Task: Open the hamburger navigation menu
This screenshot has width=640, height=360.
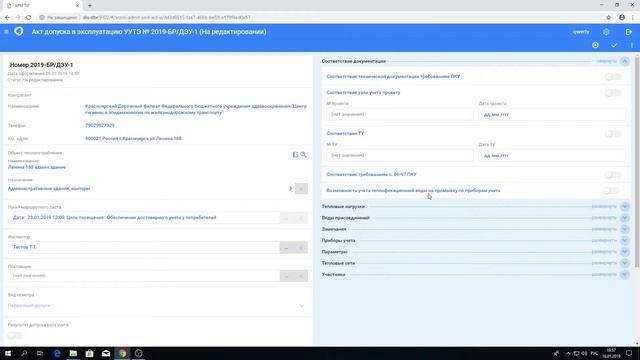Action: (x=6, y=31)
